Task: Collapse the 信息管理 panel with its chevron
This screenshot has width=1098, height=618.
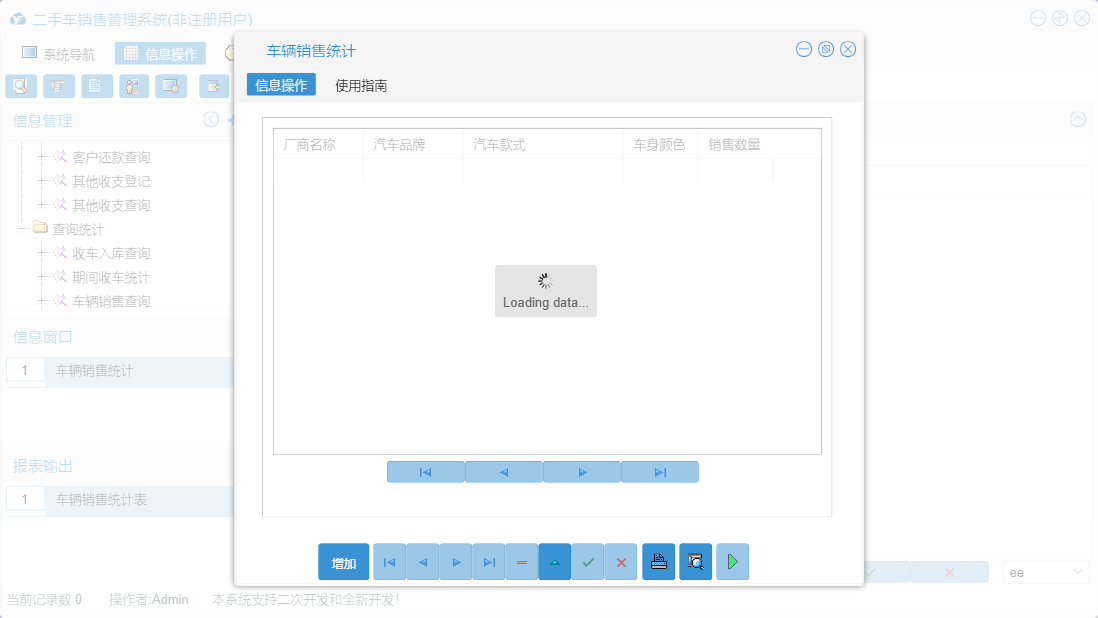Action: 210,119
